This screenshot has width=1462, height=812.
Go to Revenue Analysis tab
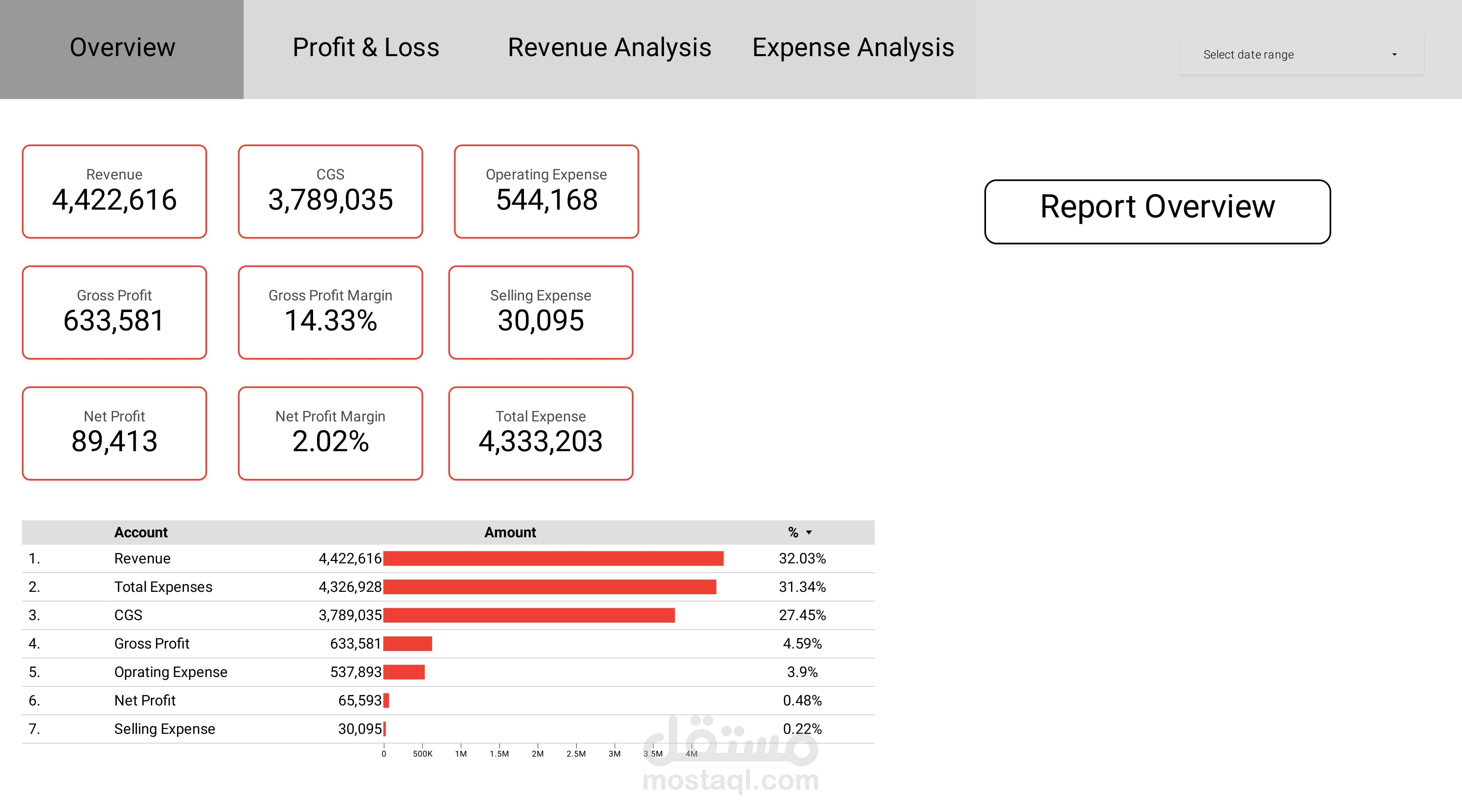point(609,48)
